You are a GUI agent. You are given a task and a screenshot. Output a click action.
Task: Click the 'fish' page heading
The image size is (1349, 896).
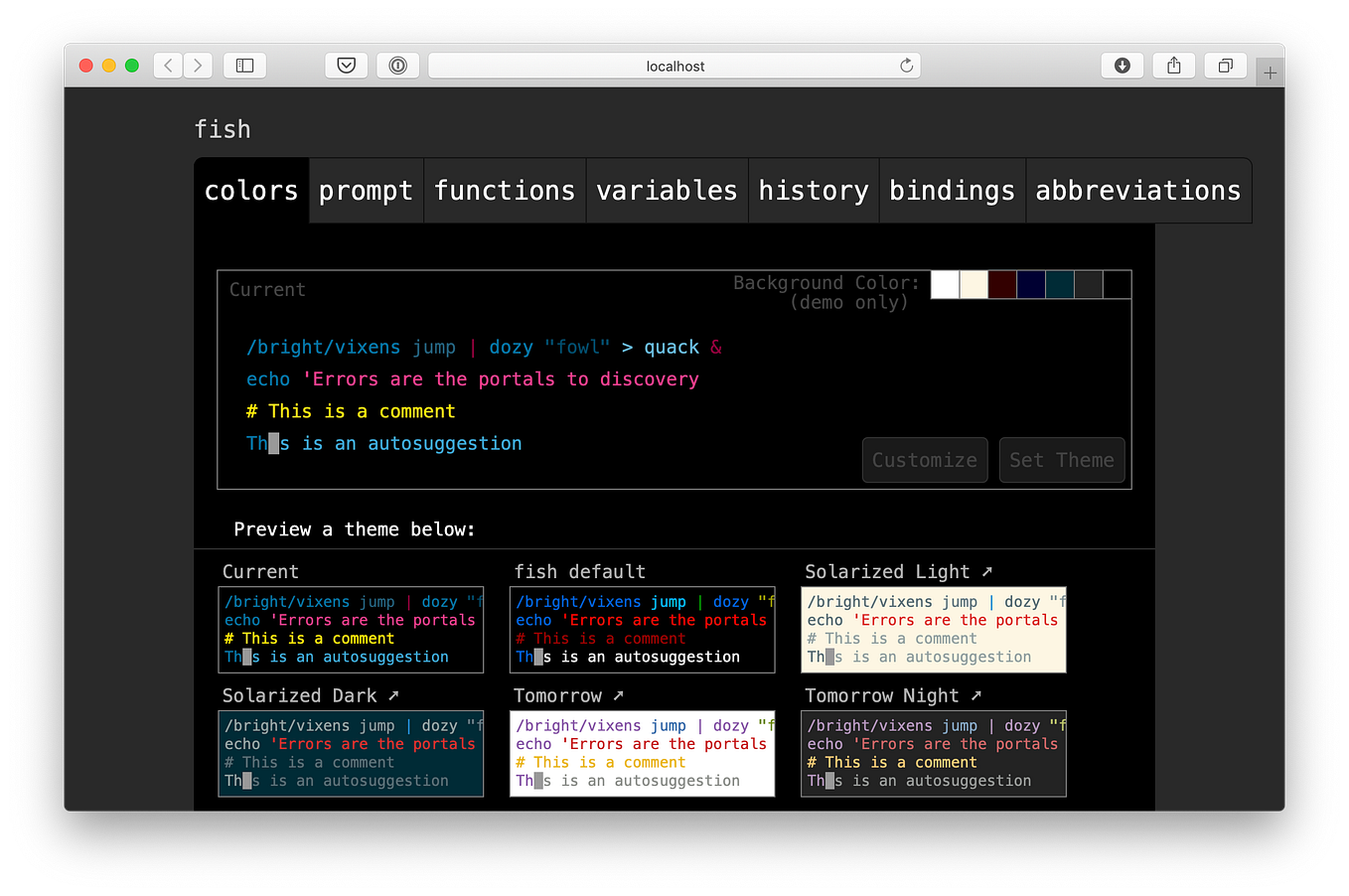[223, 129]
